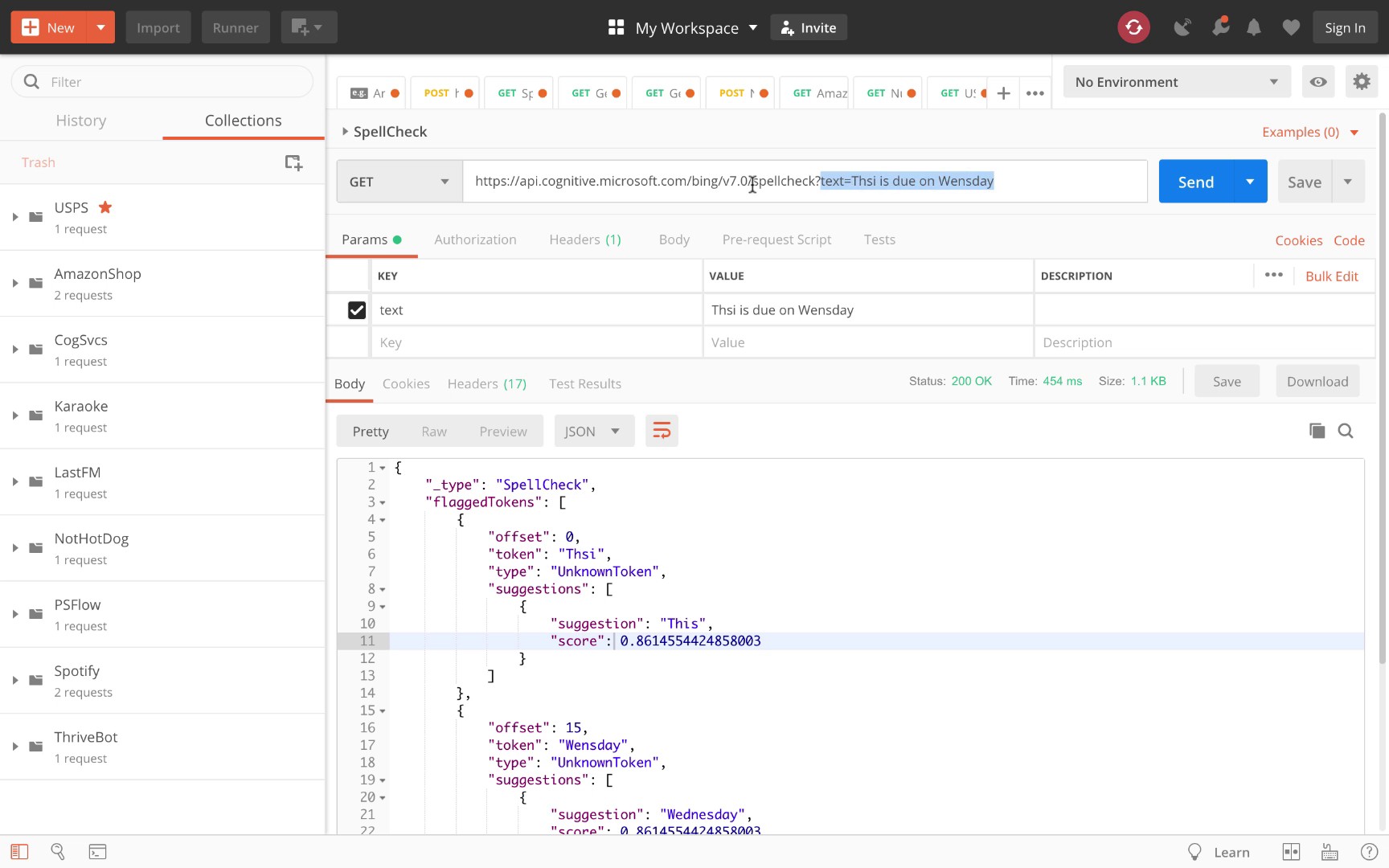Toggle line wrap in response
The image size is (1389, 868).
[662, 432]
